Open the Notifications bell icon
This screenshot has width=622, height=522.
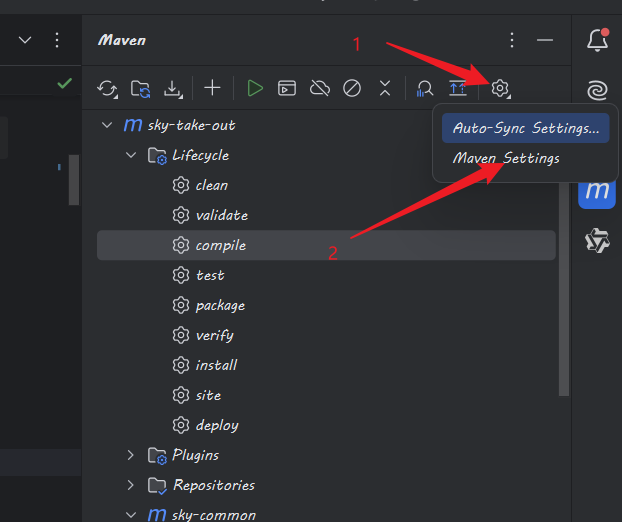[x=597, y=40]
